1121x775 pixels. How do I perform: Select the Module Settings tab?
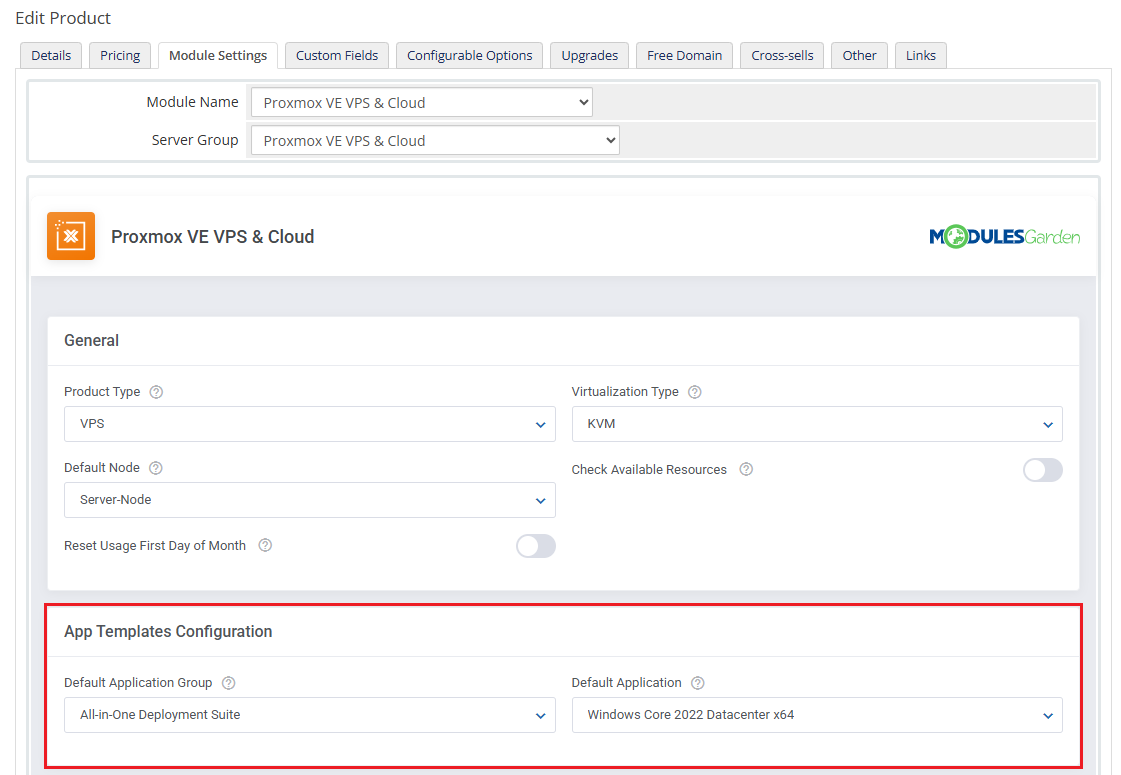tap(218, 56)
